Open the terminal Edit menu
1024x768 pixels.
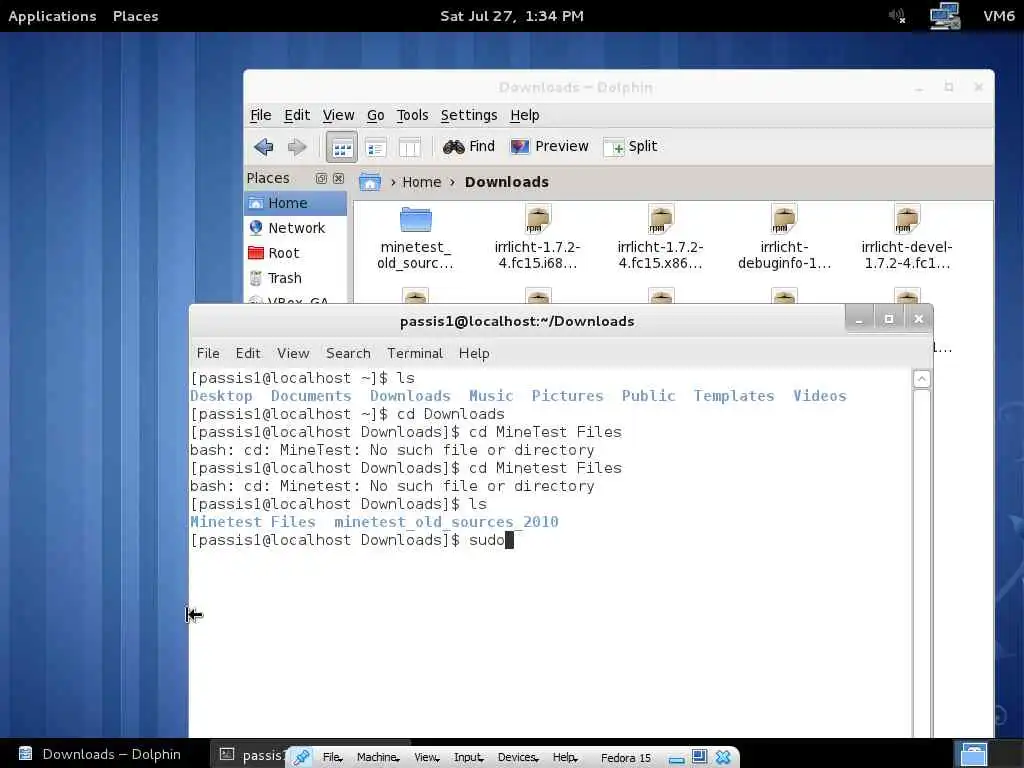248,353
